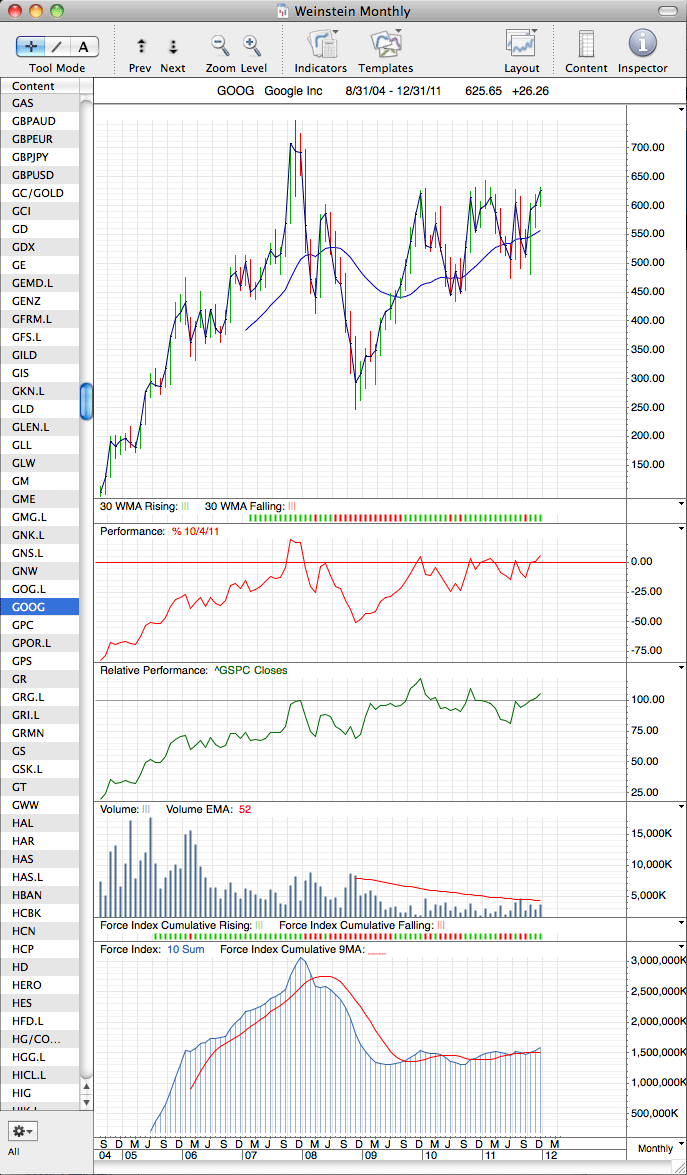Click the list scrollbar down arrow
Viewport: 687px width, 1175px height.
click(x=86, y=1102)
